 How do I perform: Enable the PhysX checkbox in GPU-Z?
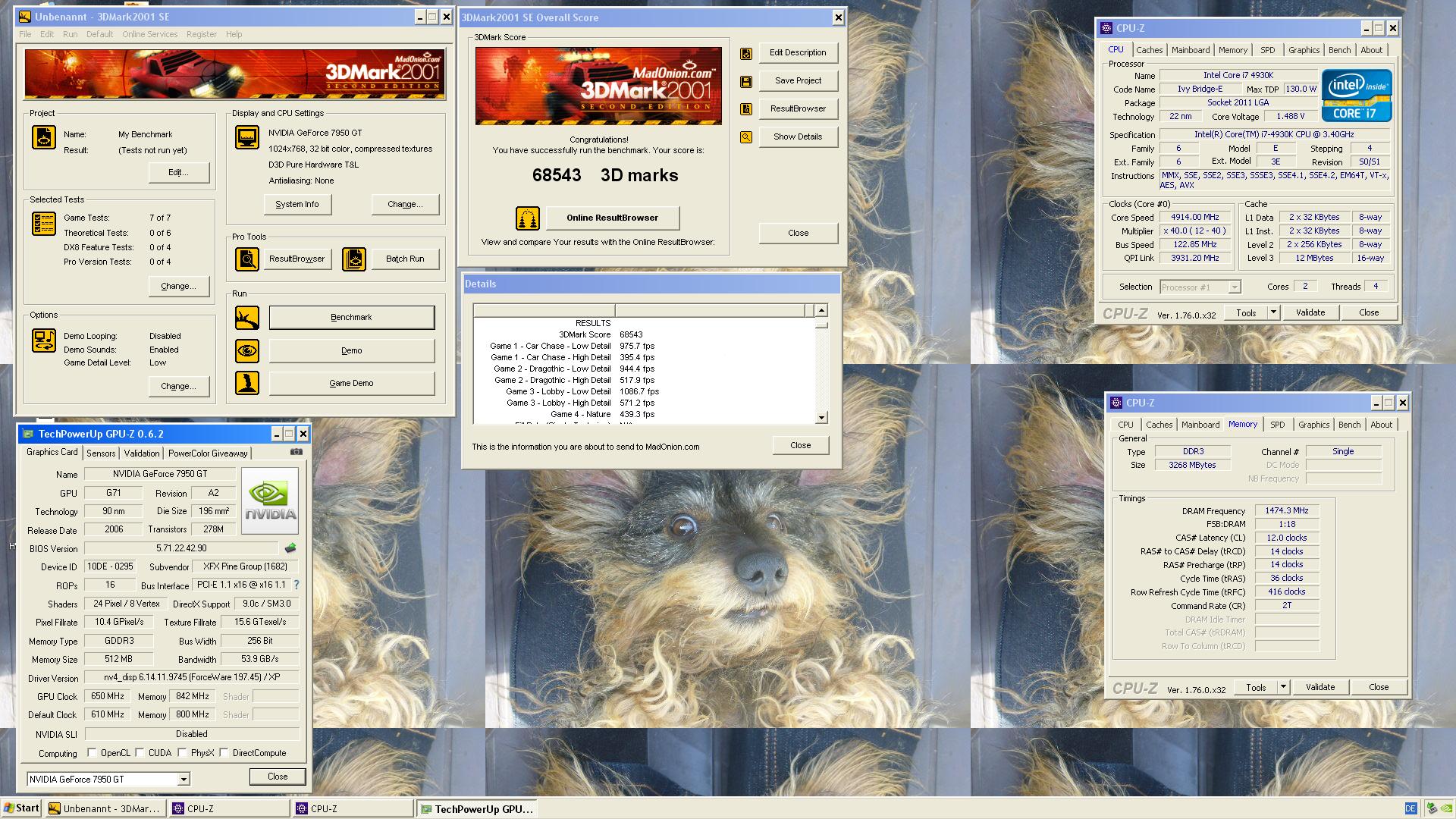(x=183, y=753)
